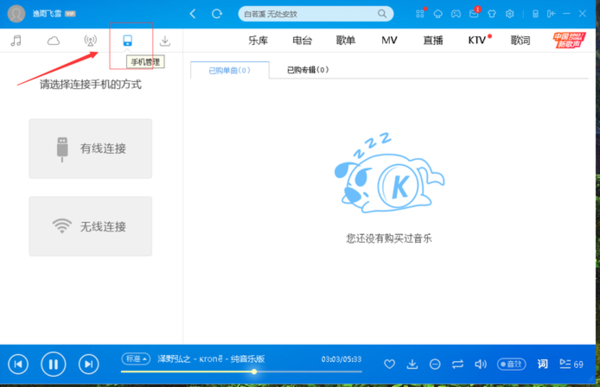
Task: Favorite the current song with heart icon
Action: (390, 364)
